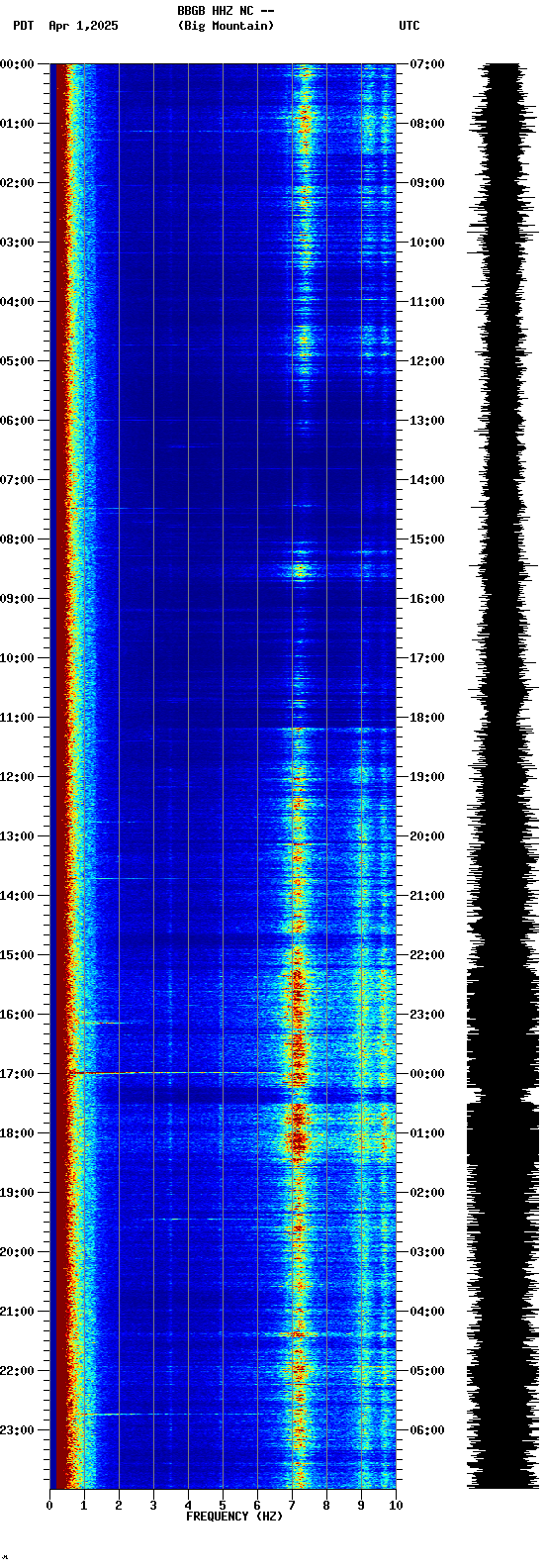Click the PDT '18:00' time label
Screen dimensions: 546x1568
[17, 1133]
